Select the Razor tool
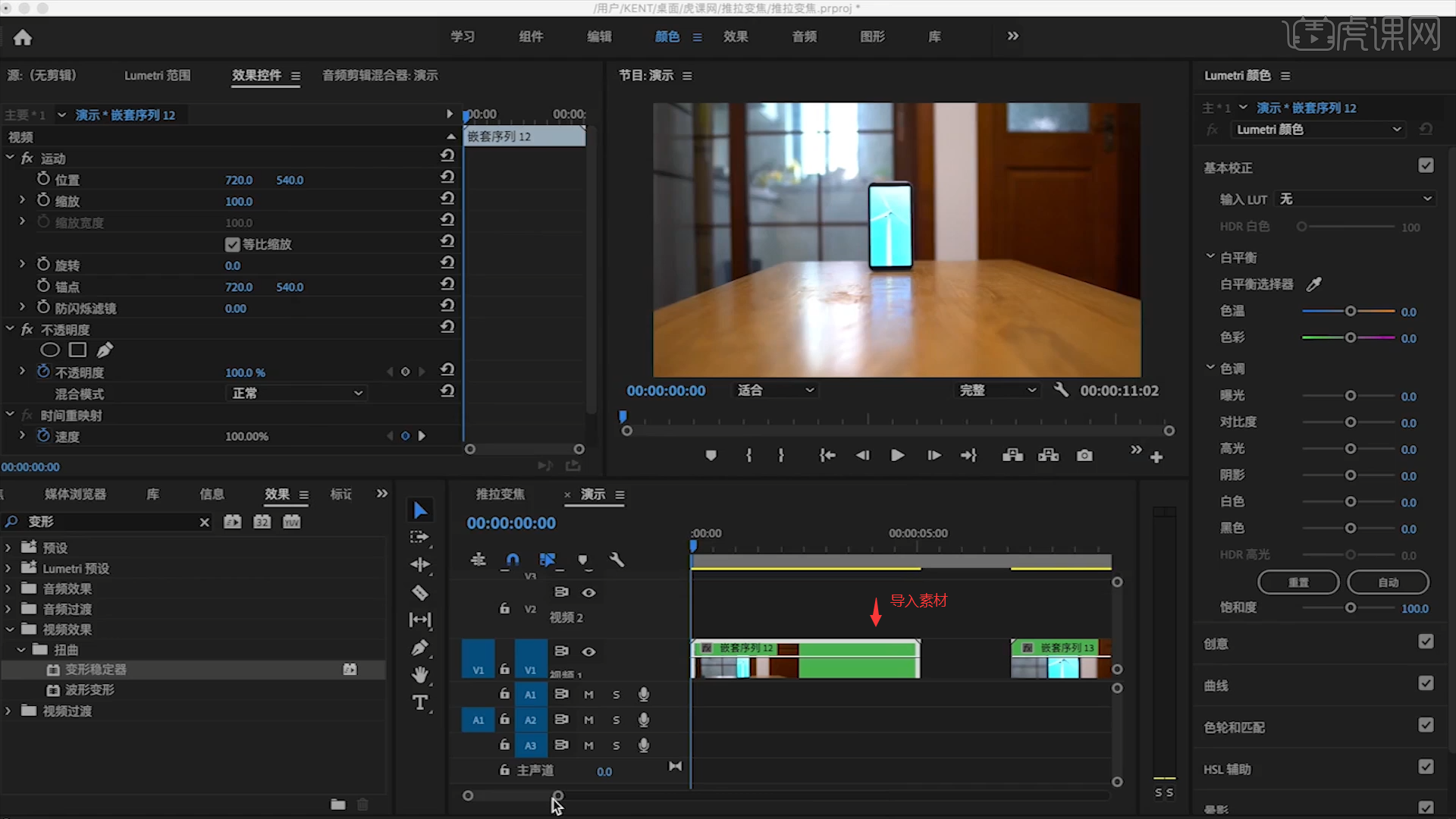 click(x=420, y=592)
